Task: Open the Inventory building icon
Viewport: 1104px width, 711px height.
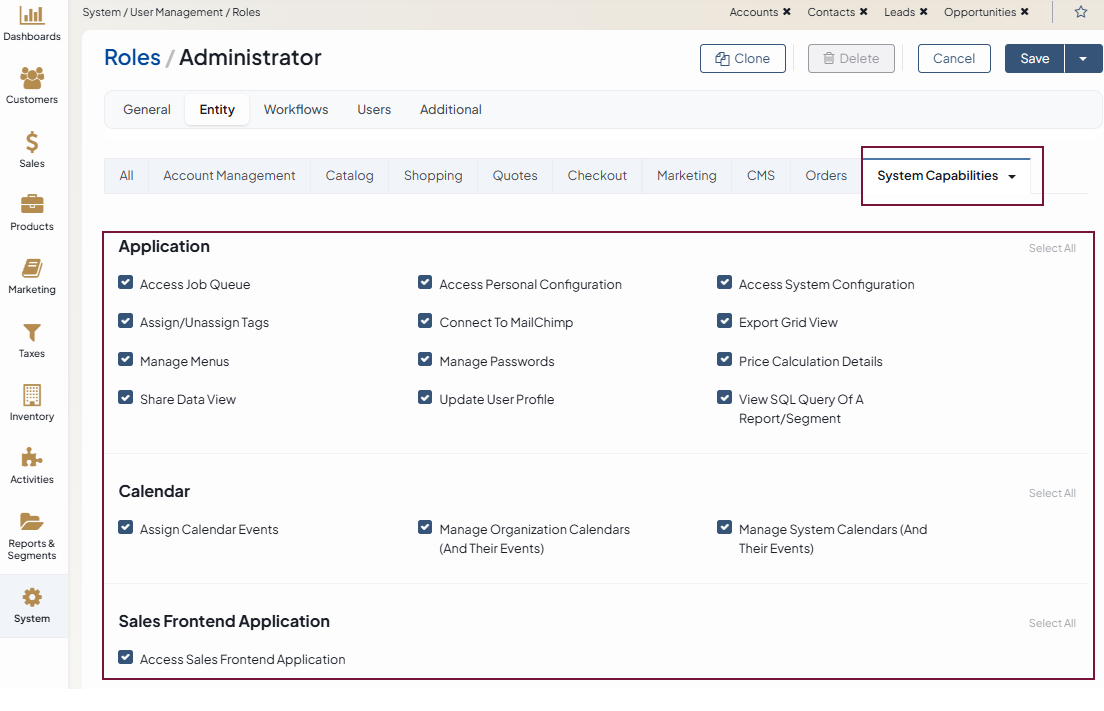Action: pos(32,395)
